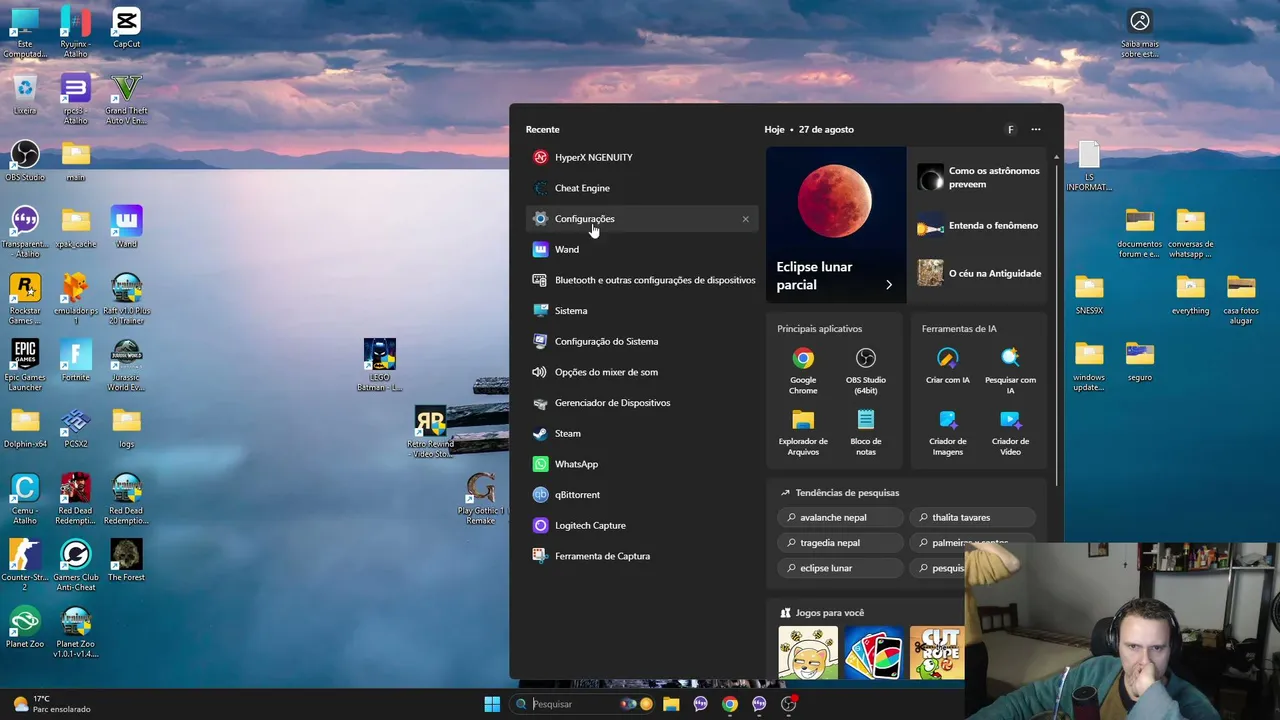Switch to OBS on the taskbar
Viewport: 1280px width, 720px height.
tap(788, 704)
